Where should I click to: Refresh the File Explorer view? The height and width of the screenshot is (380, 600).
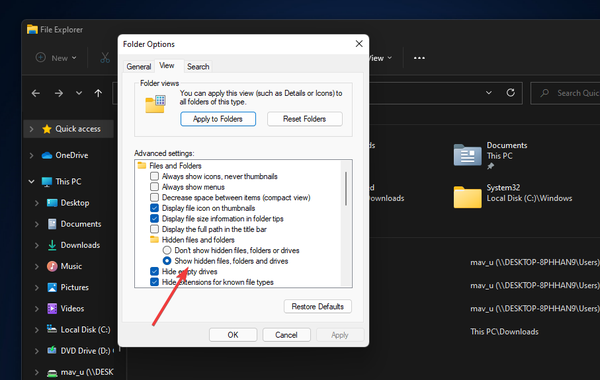click(510, 93)
